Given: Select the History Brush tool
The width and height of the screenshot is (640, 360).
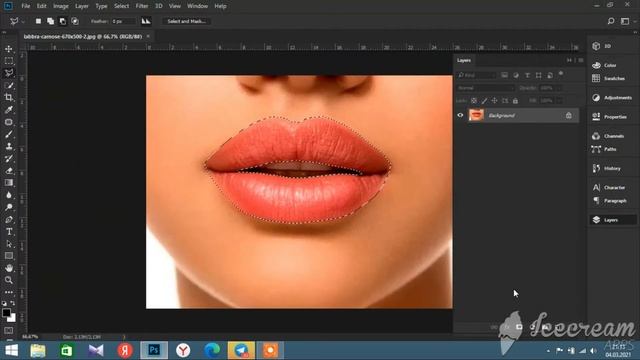Looking at the screenshot, I should 9,158.
